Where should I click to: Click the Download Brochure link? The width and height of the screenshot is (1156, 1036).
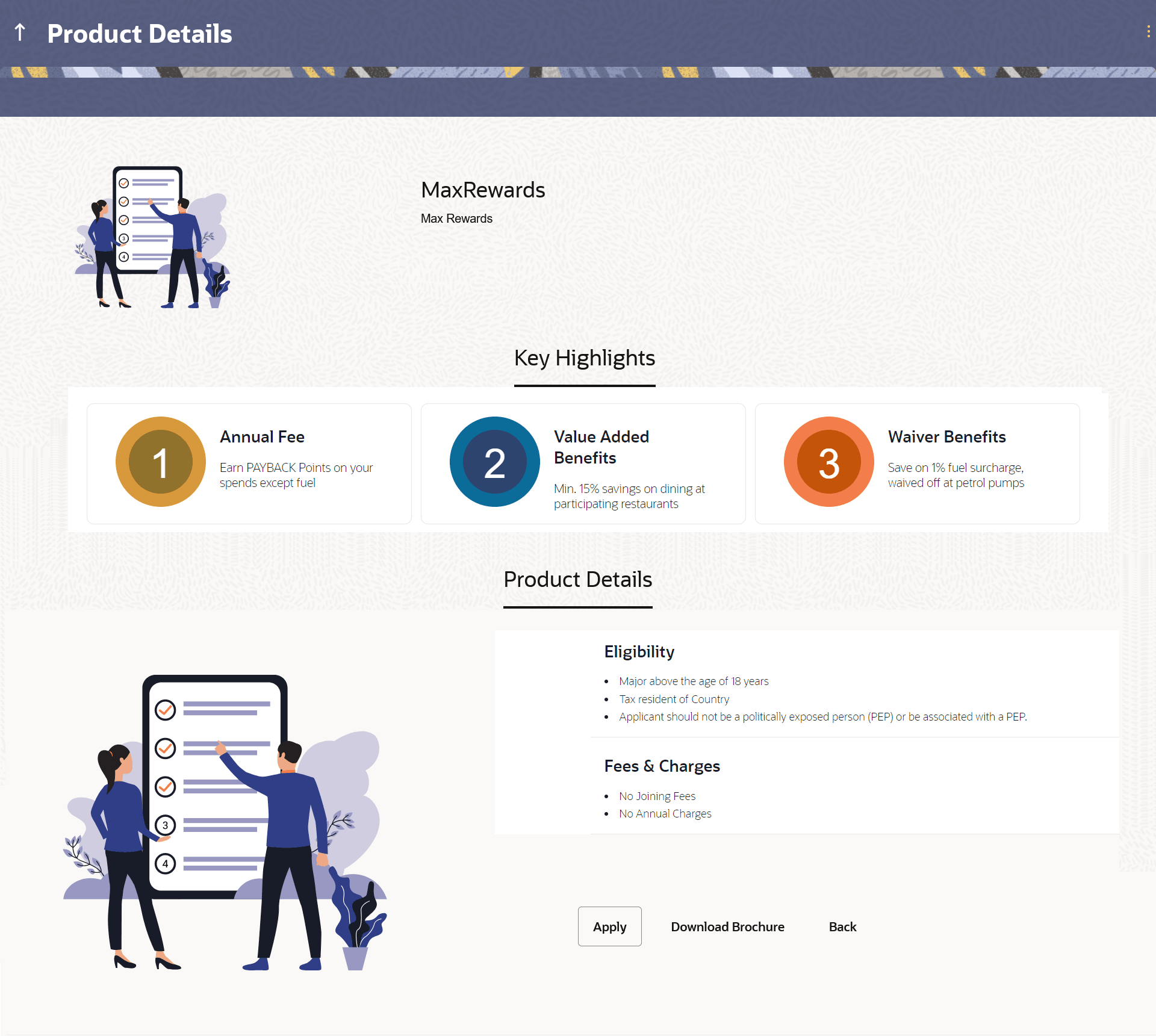[x=727, y=927]
